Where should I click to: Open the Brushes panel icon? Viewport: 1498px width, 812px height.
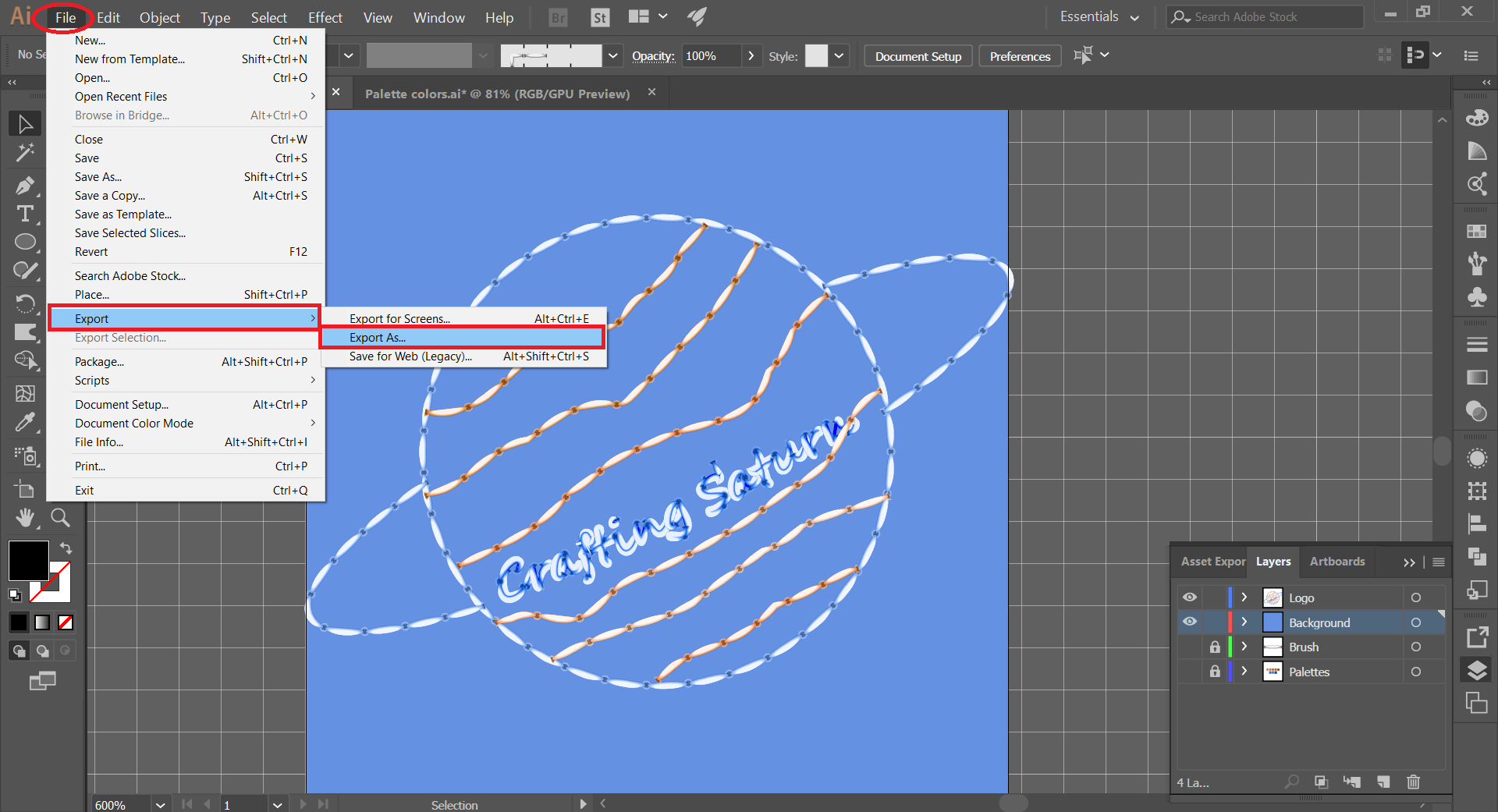1476,264
